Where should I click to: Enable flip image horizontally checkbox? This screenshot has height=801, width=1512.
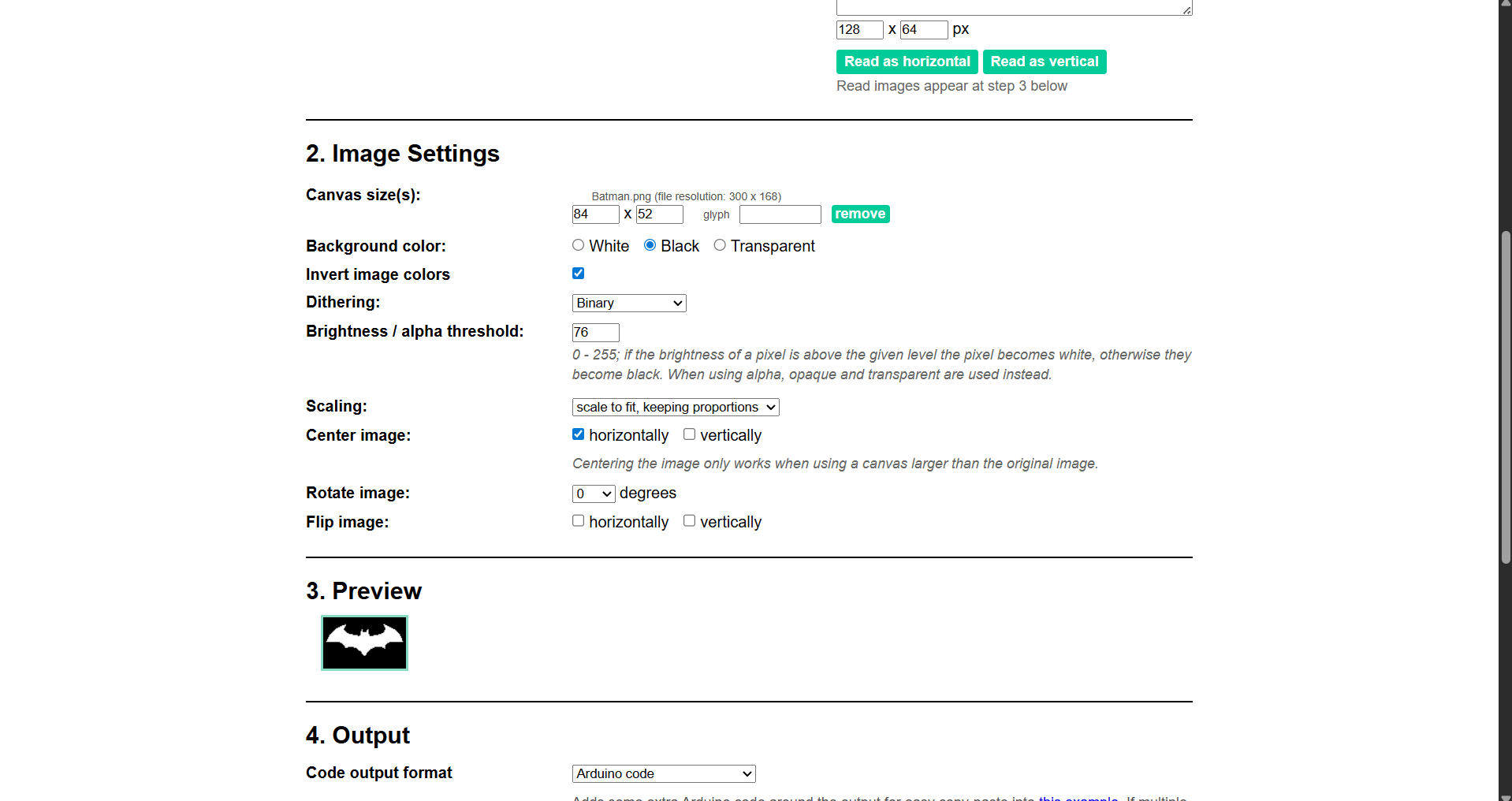(x=579, y=521)
